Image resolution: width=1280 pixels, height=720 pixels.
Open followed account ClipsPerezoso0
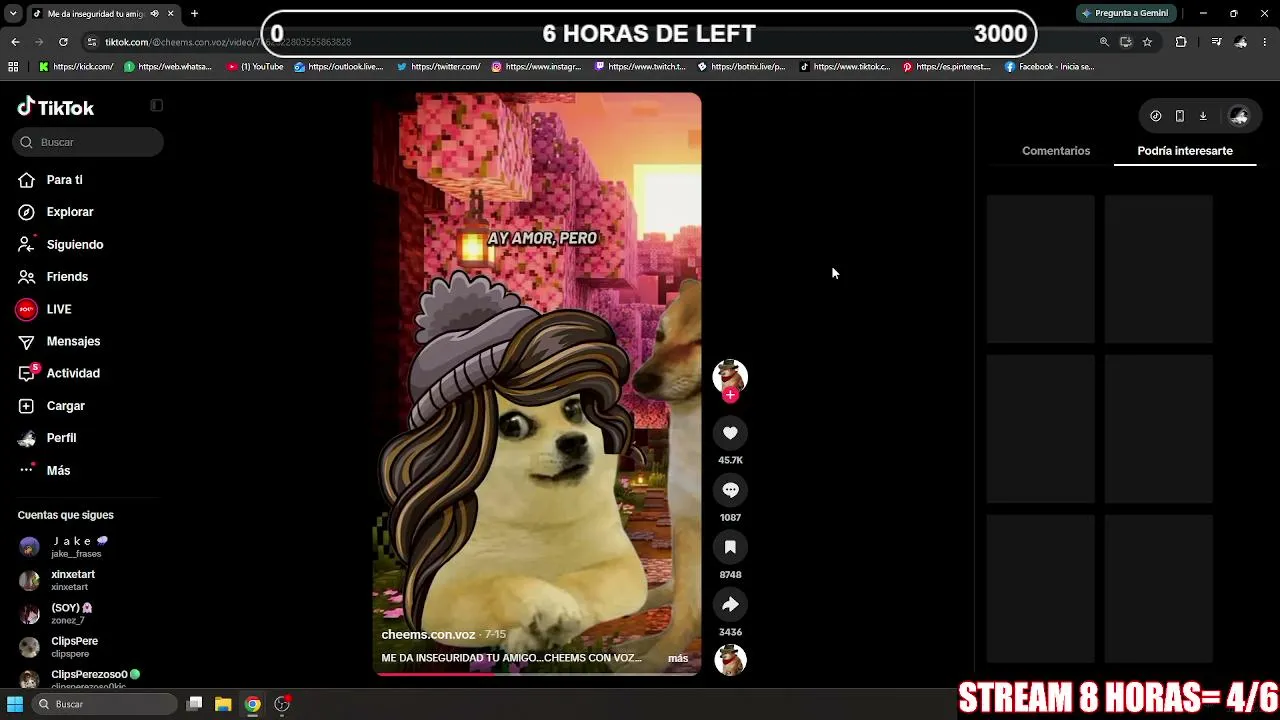pos(80,679)
